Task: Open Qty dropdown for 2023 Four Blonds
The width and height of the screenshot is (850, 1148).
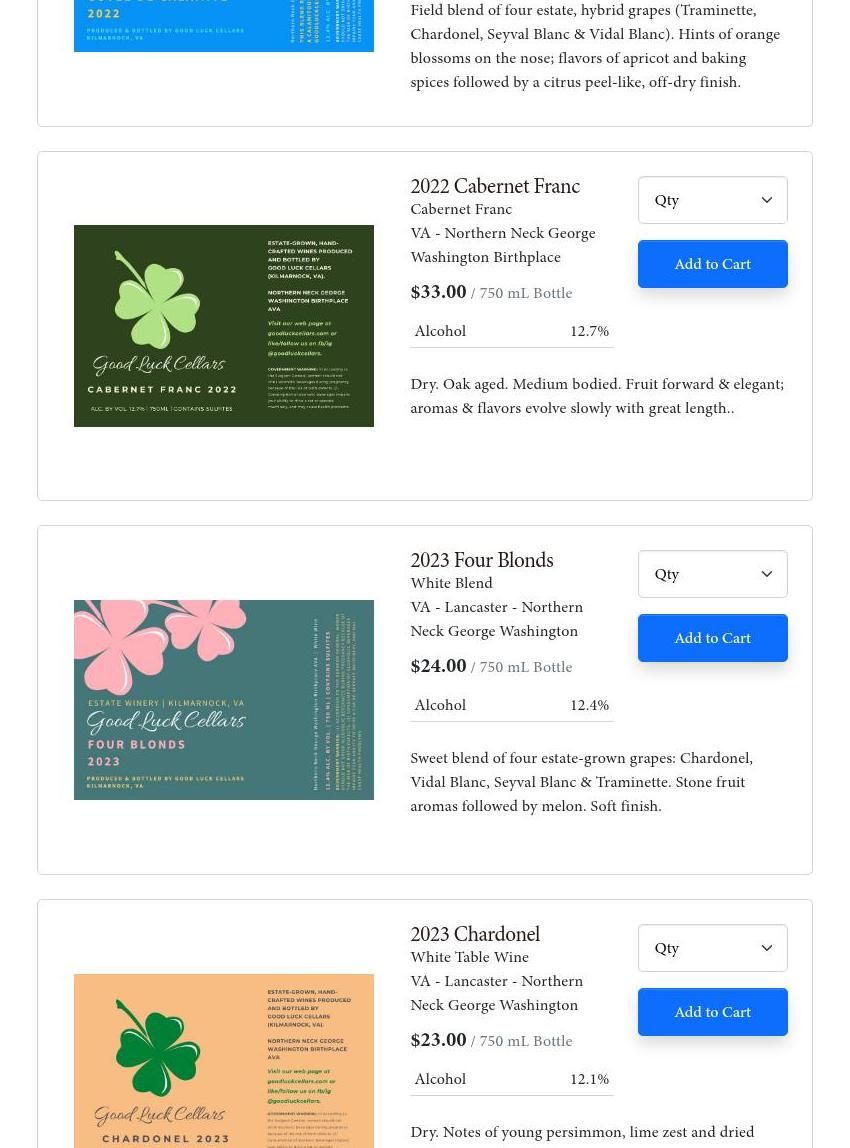Action: [712, 574]
